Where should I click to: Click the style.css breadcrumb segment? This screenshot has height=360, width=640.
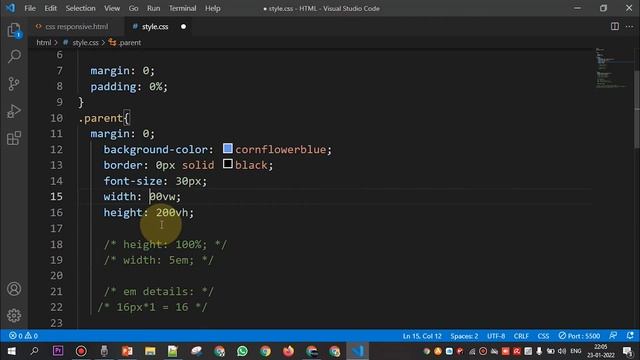[x=85, y=42]
